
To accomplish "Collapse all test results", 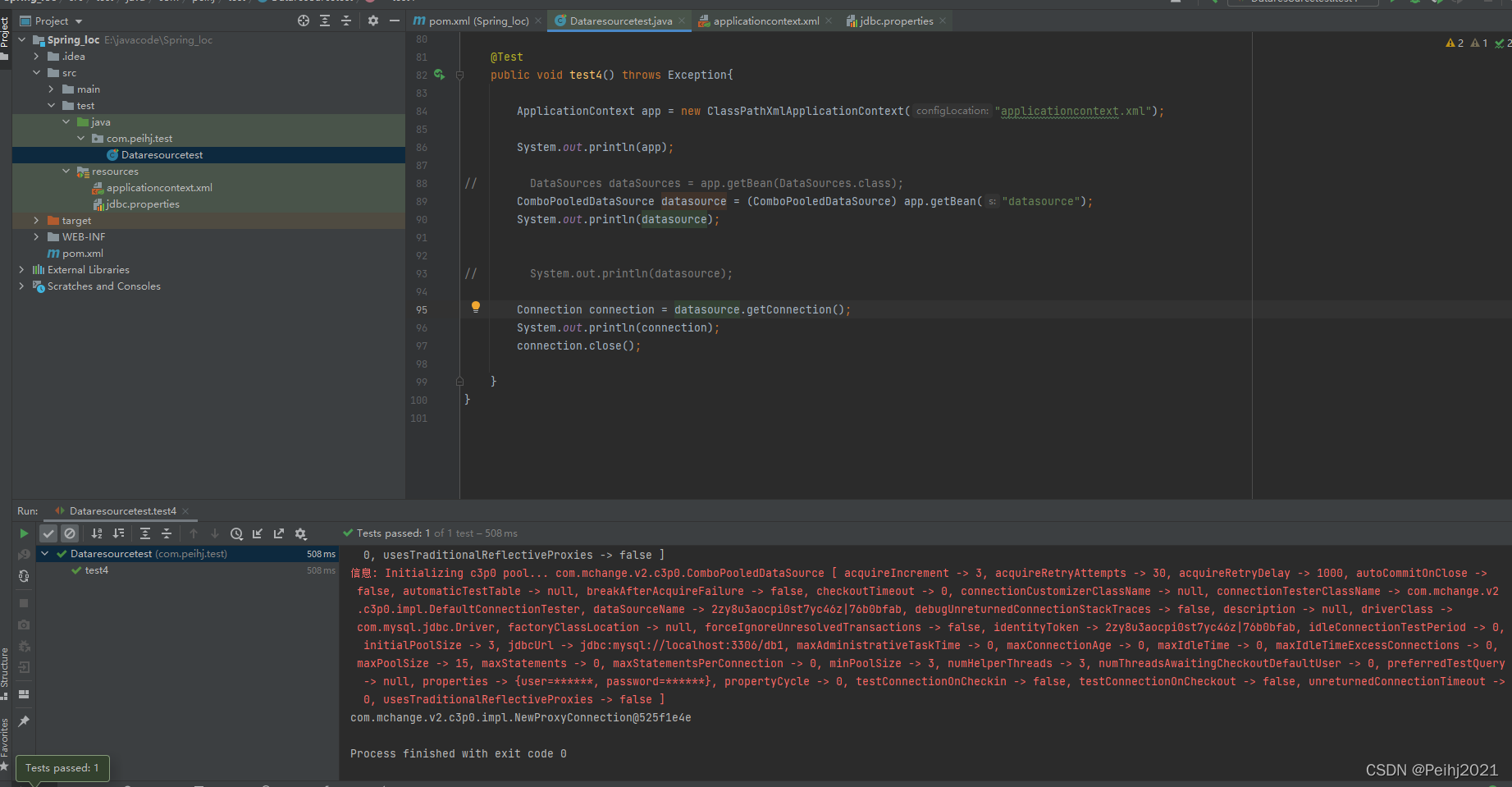I will (167, 533).
